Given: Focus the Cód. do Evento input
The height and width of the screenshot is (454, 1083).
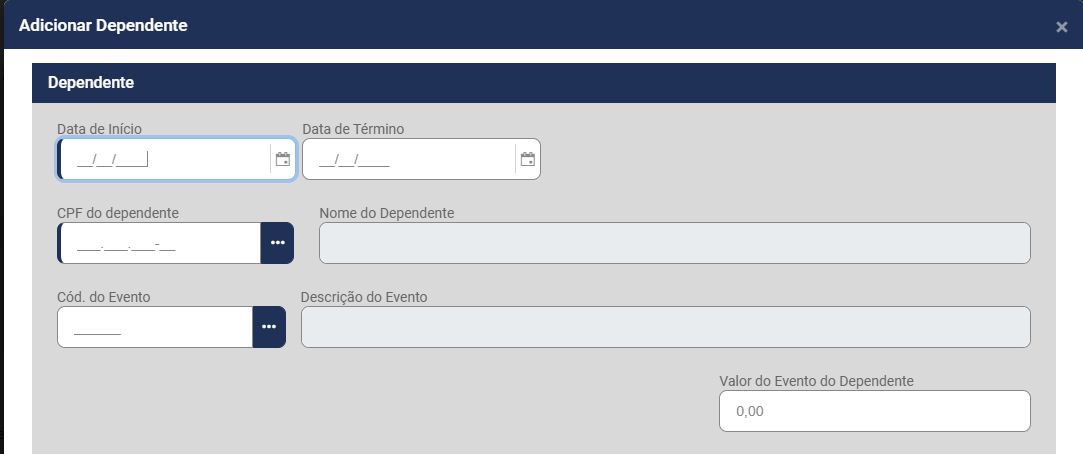Looking at the screenshot, I should pyautogui.click(x=155, y=327).
